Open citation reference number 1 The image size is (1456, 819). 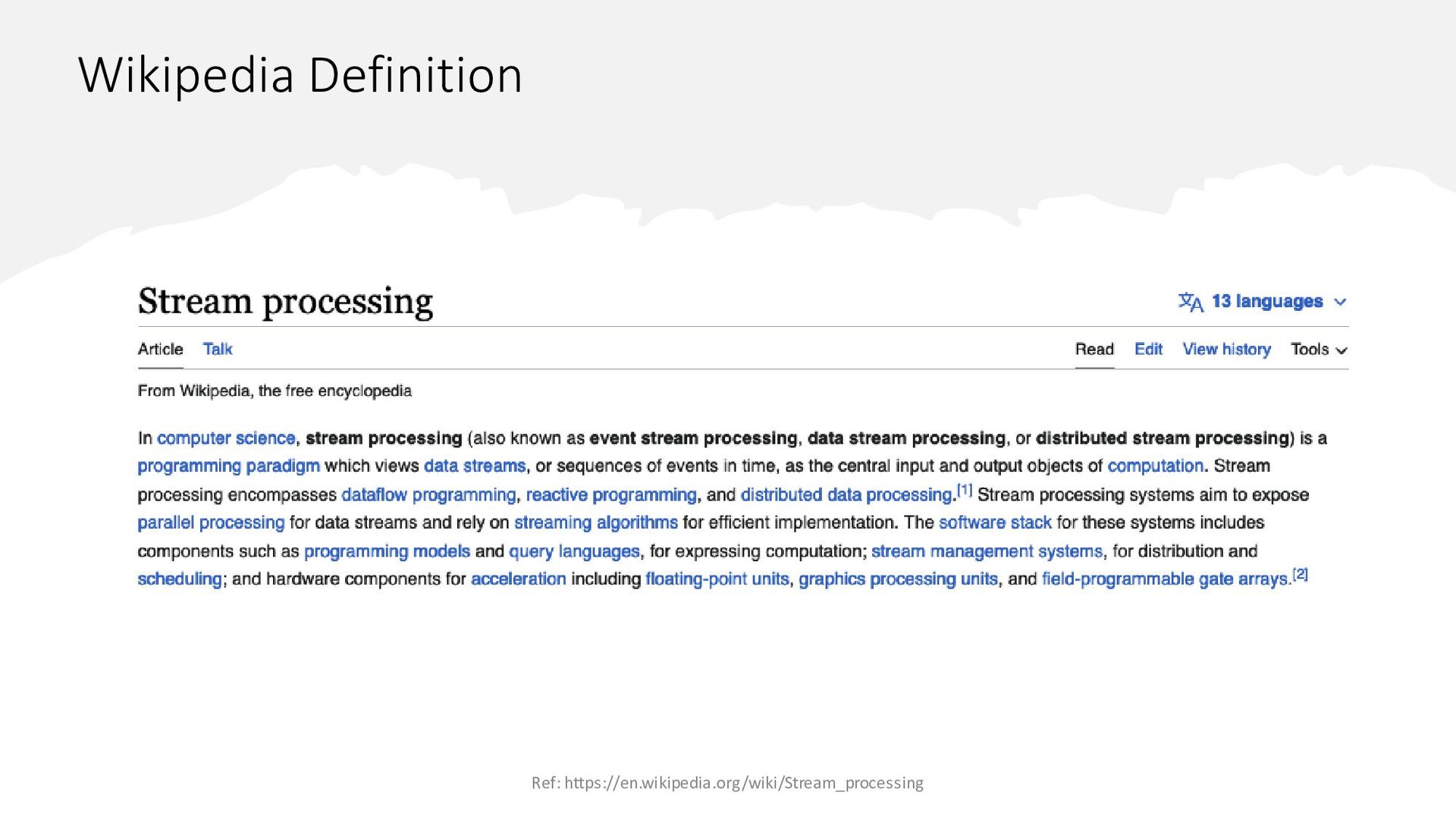pos(965,490)
